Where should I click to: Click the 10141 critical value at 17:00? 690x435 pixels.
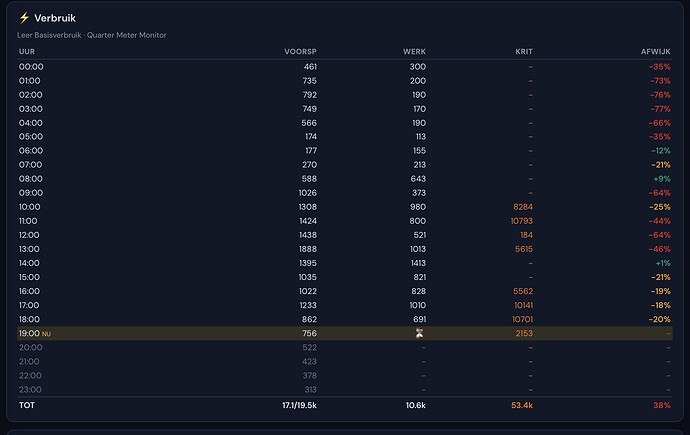[x=523, y=306]
